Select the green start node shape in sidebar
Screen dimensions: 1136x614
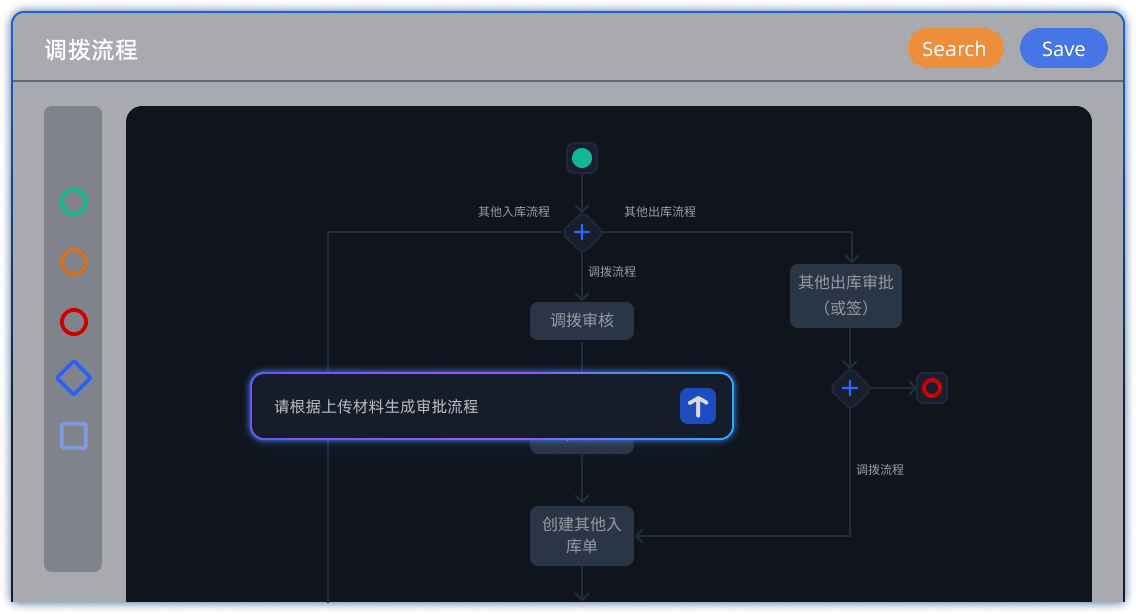point(73,202)
